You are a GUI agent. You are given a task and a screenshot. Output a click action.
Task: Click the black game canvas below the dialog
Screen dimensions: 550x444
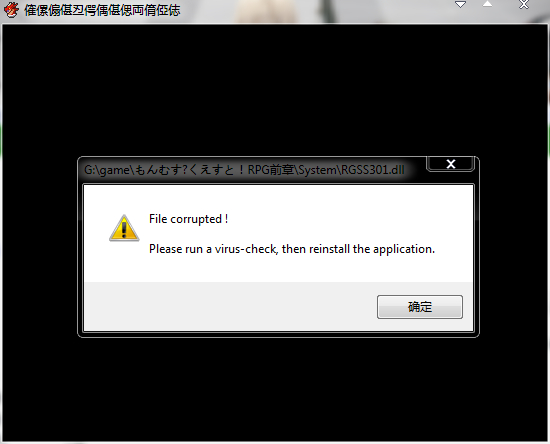(275, 389)
